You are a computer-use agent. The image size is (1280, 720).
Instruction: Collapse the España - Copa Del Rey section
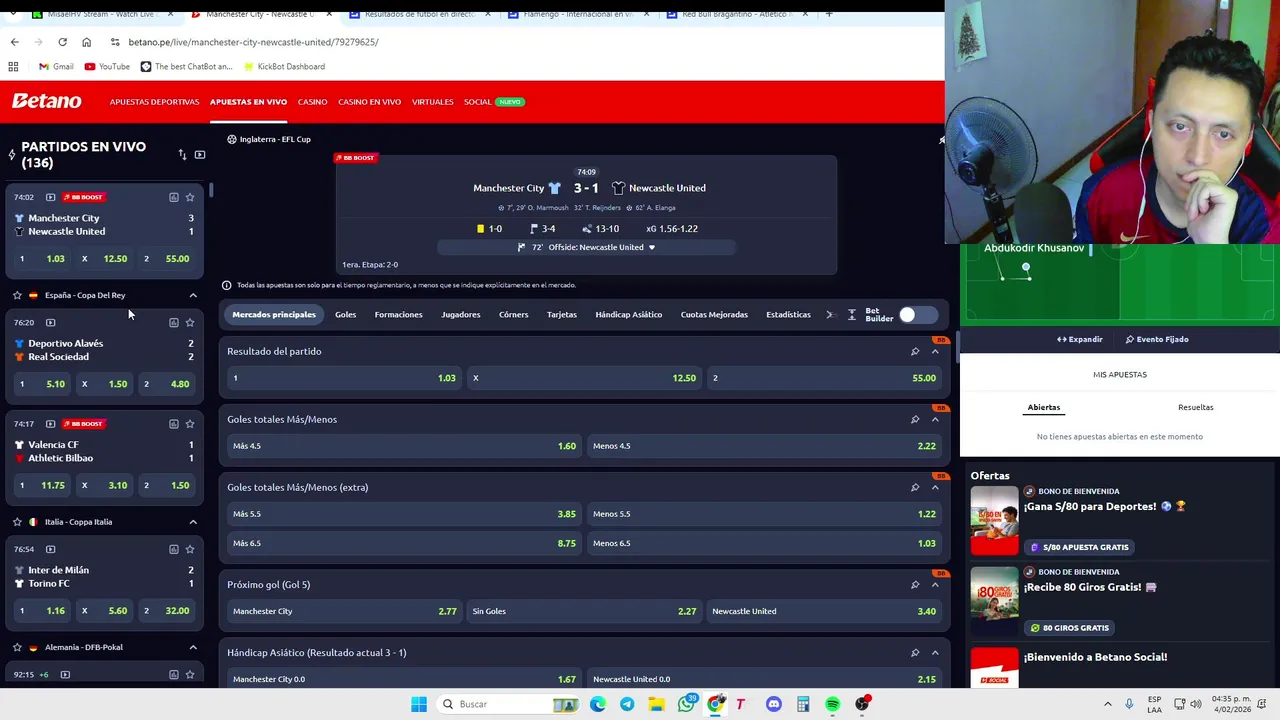pyautogui.click(x=193, y=295)
